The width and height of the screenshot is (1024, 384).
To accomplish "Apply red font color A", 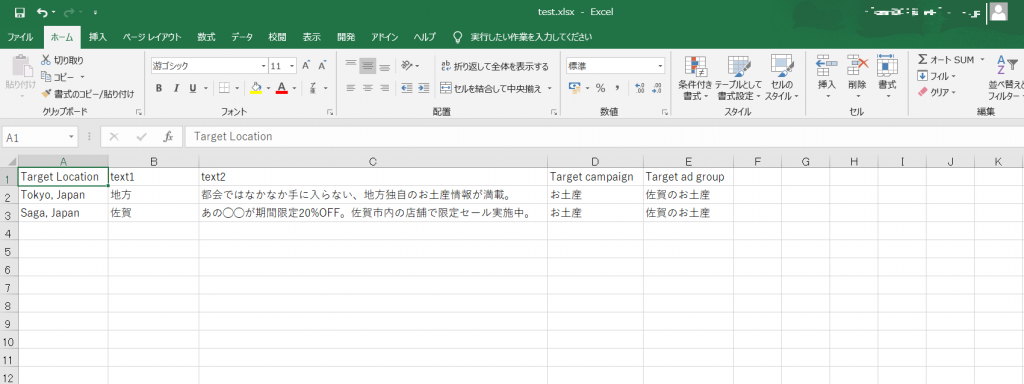I will click(281, 88).
